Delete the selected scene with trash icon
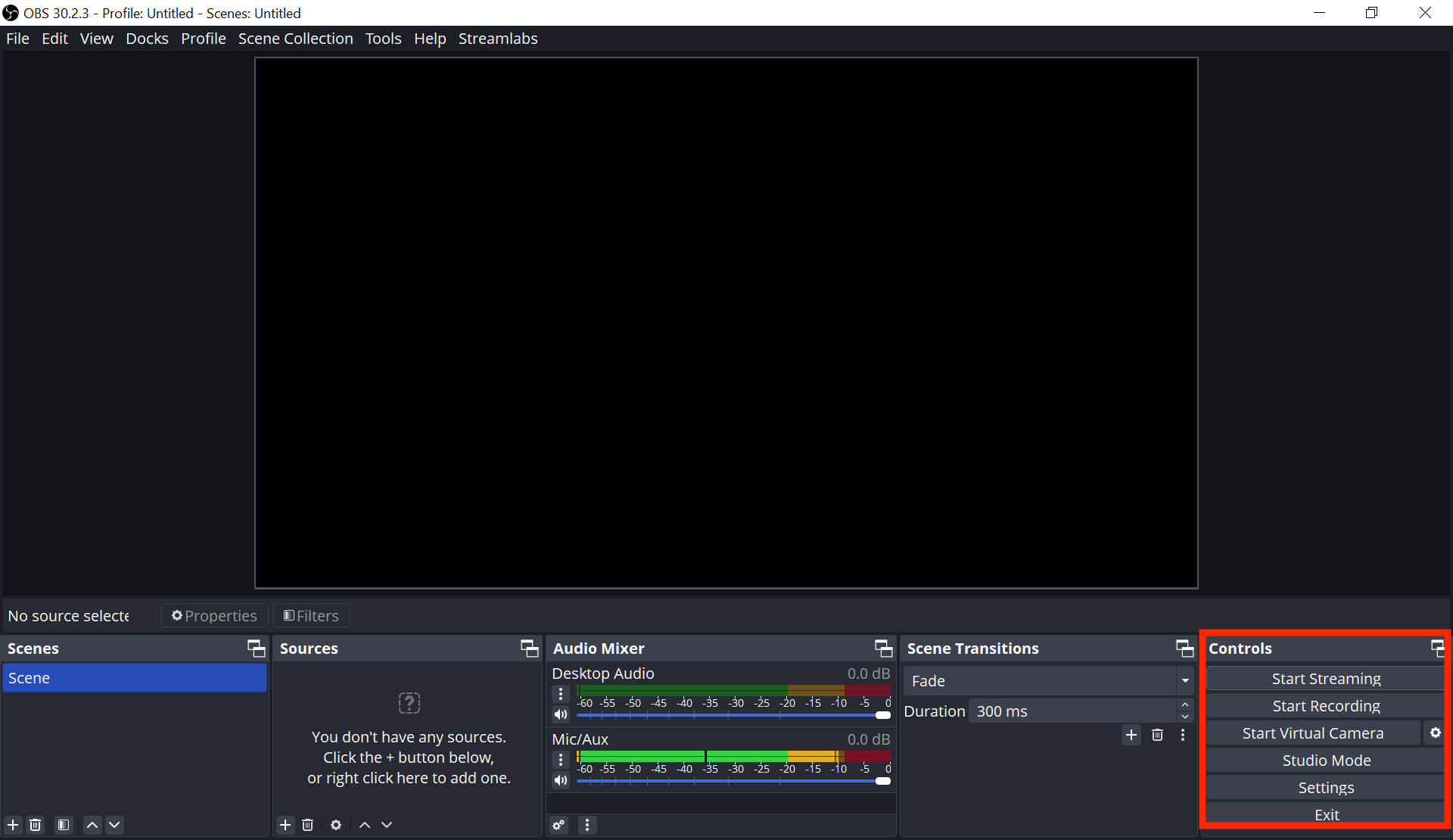This screenshot has width=1453, height=840. (x=35, y=825)
